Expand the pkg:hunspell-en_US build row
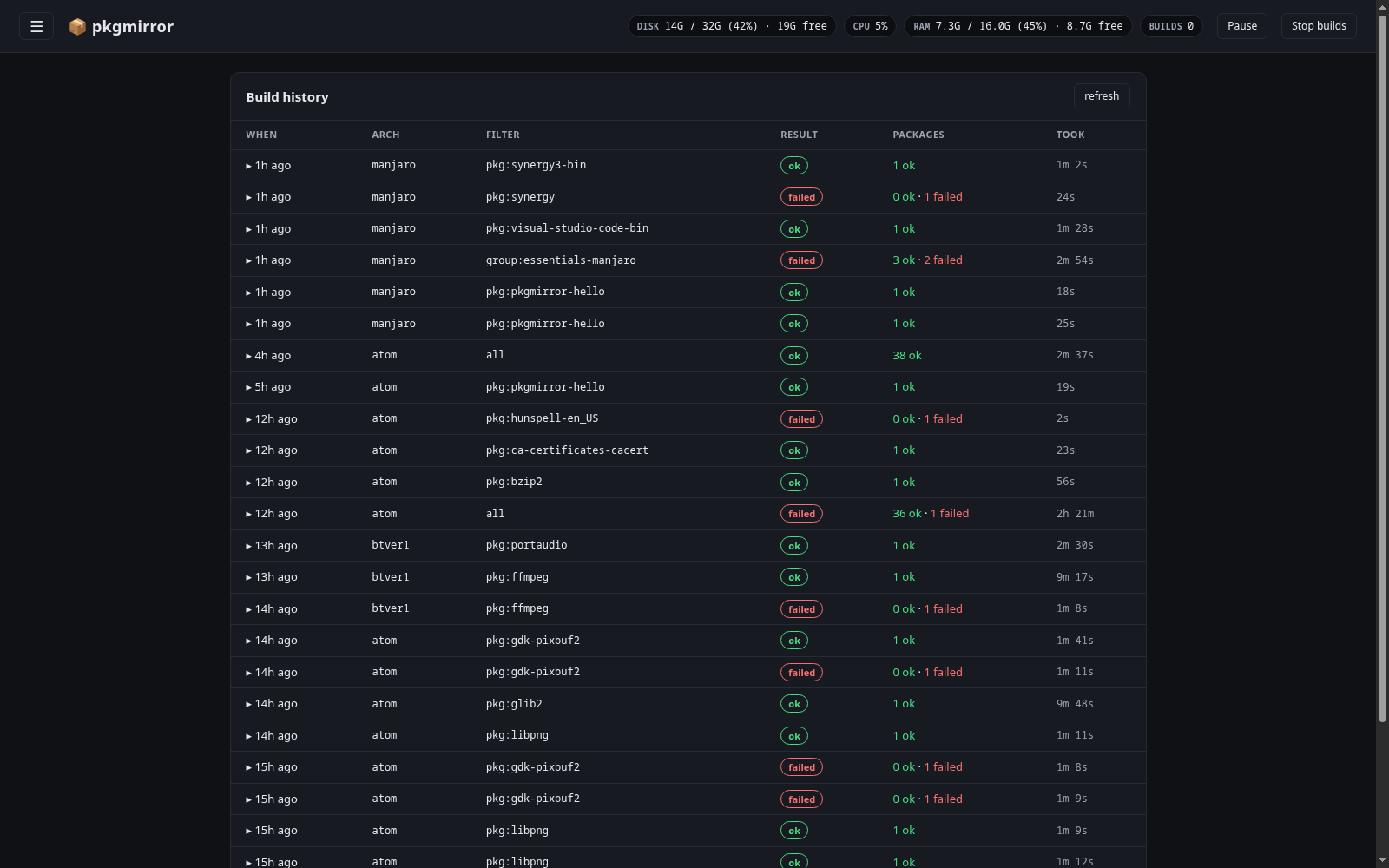 point(688,418)
